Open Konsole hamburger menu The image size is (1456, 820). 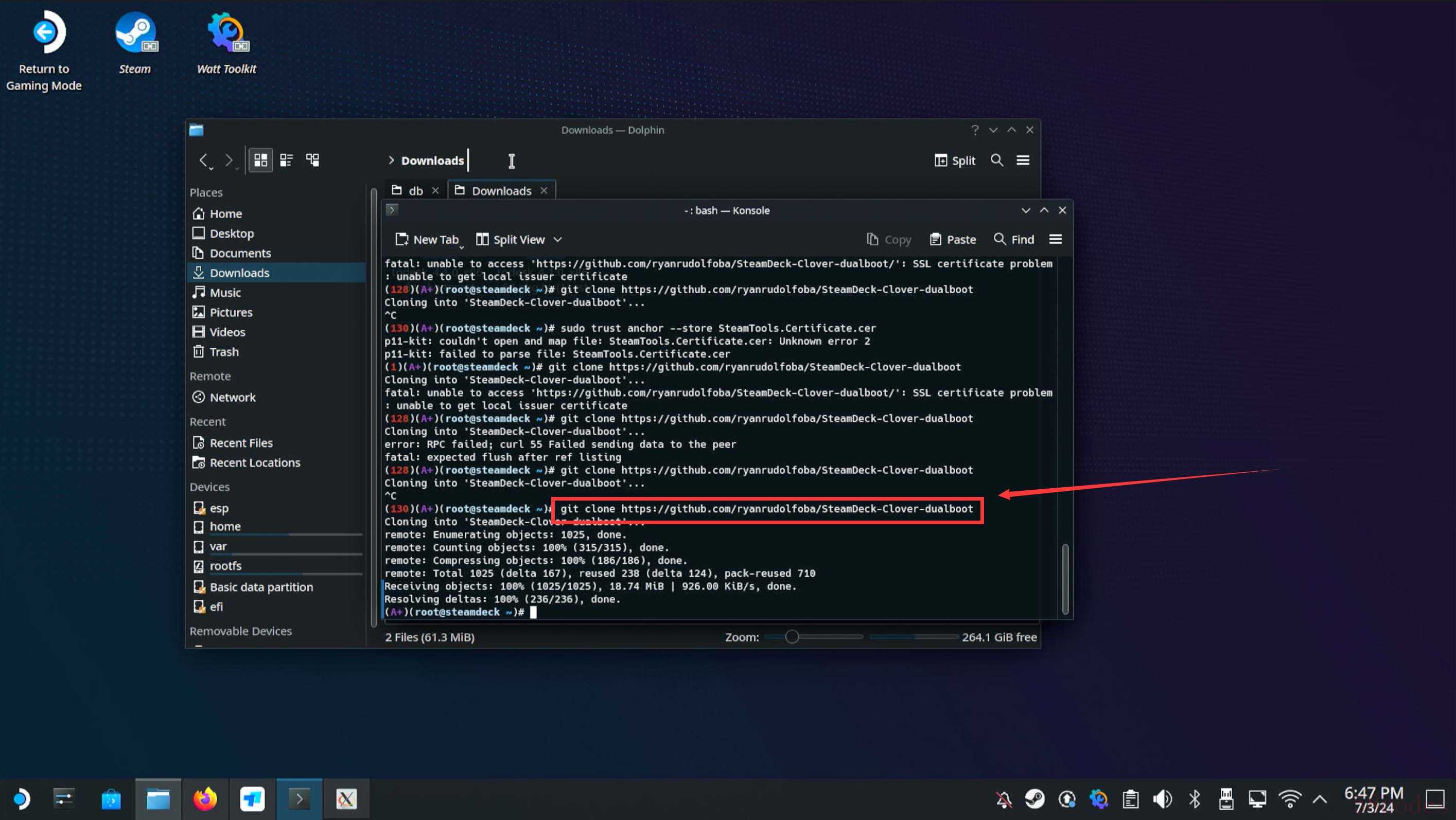[x=1055, y=240]
